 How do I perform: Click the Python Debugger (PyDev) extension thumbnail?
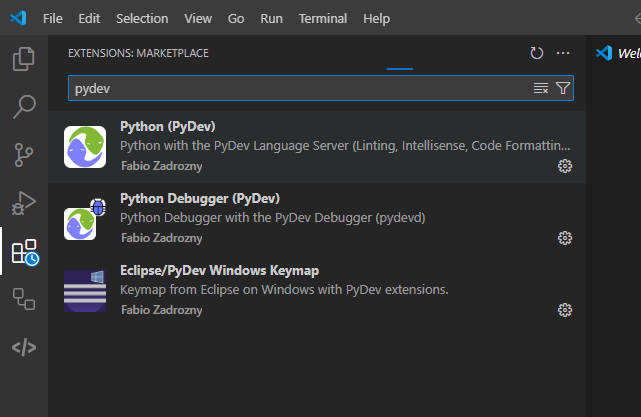coord(86,219)
